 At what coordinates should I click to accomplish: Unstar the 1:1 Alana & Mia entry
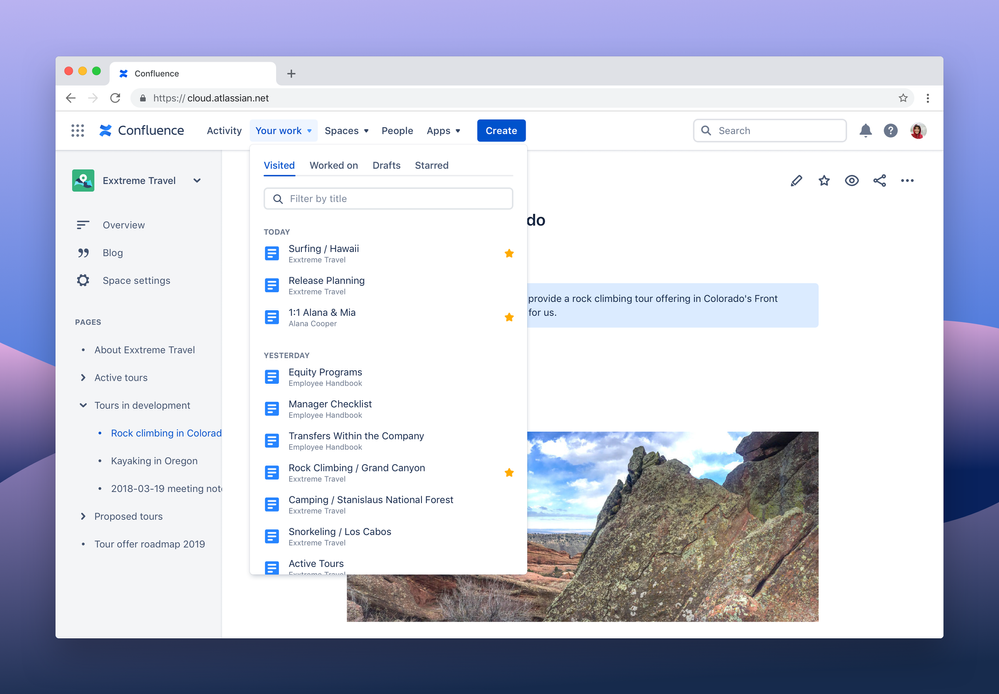point(509,317)
